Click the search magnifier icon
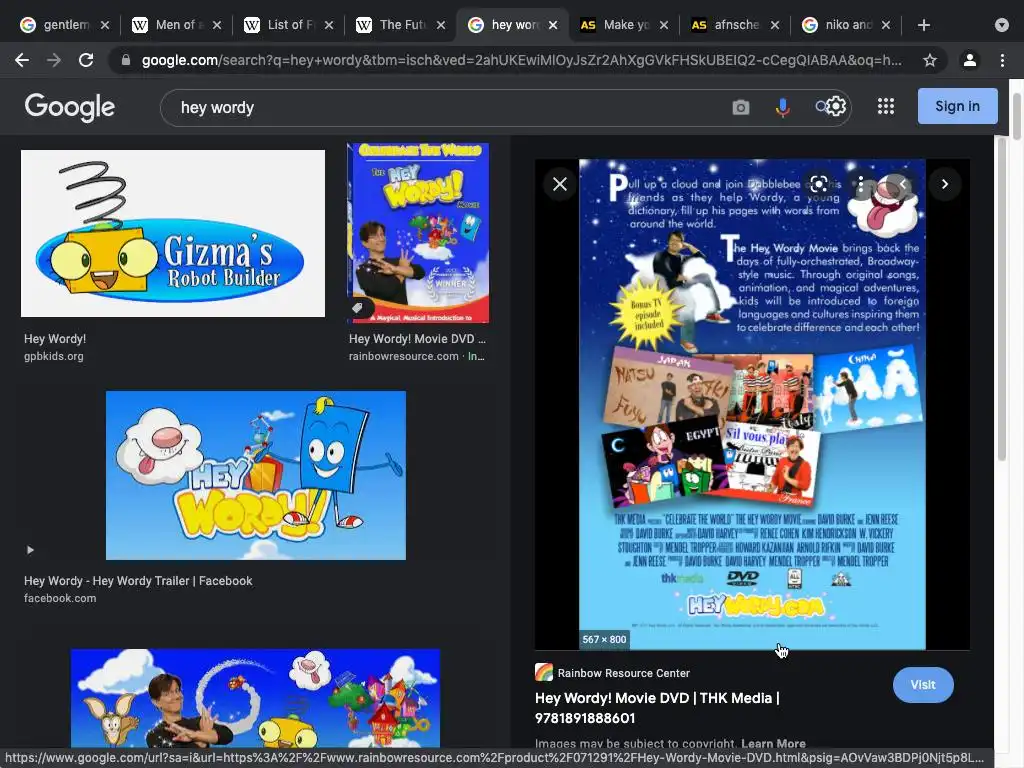1024x768 pixels. click(x=821, y=106)
